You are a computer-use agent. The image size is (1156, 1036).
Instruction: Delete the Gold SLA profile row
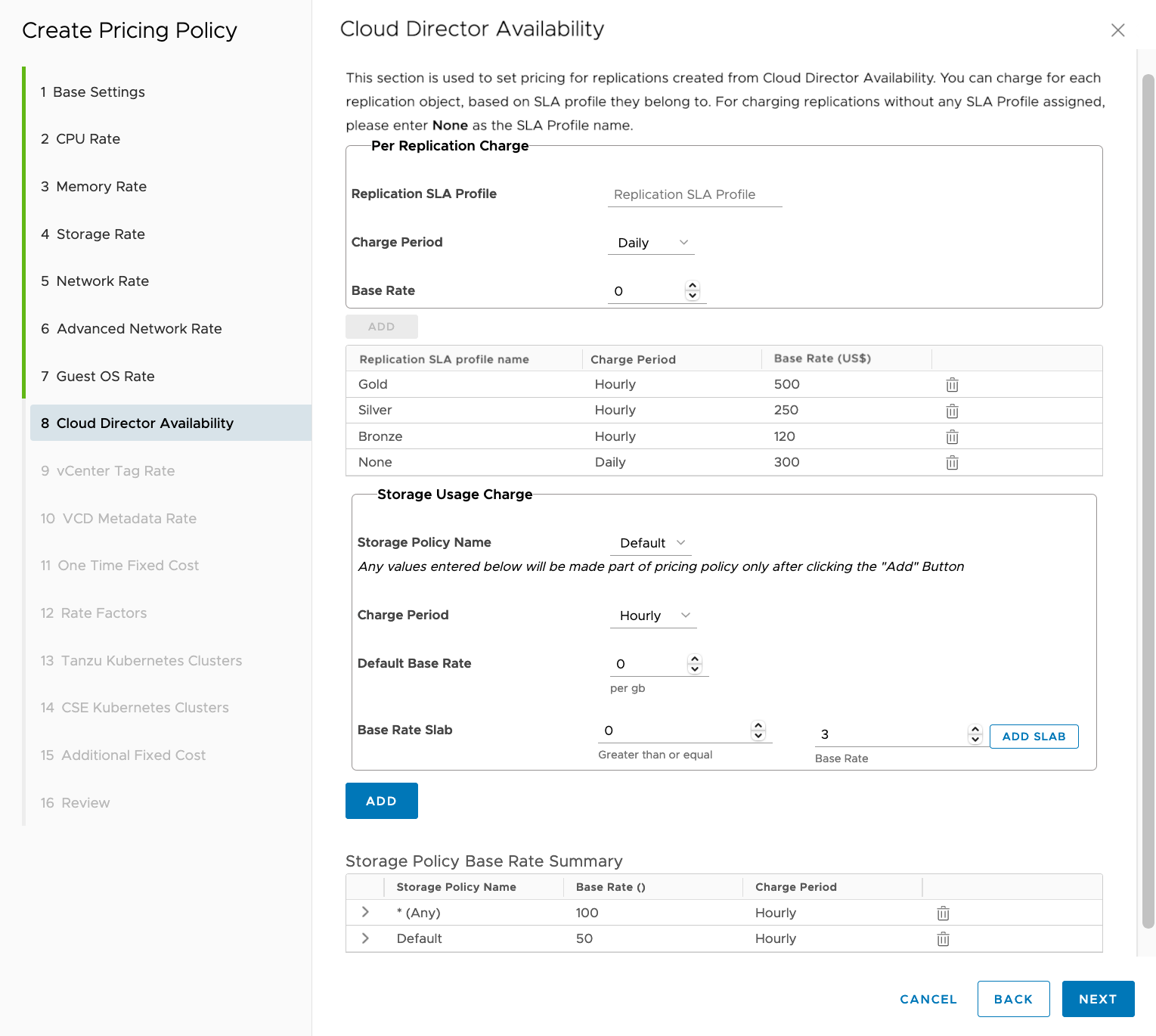click(x=952, y=385)
